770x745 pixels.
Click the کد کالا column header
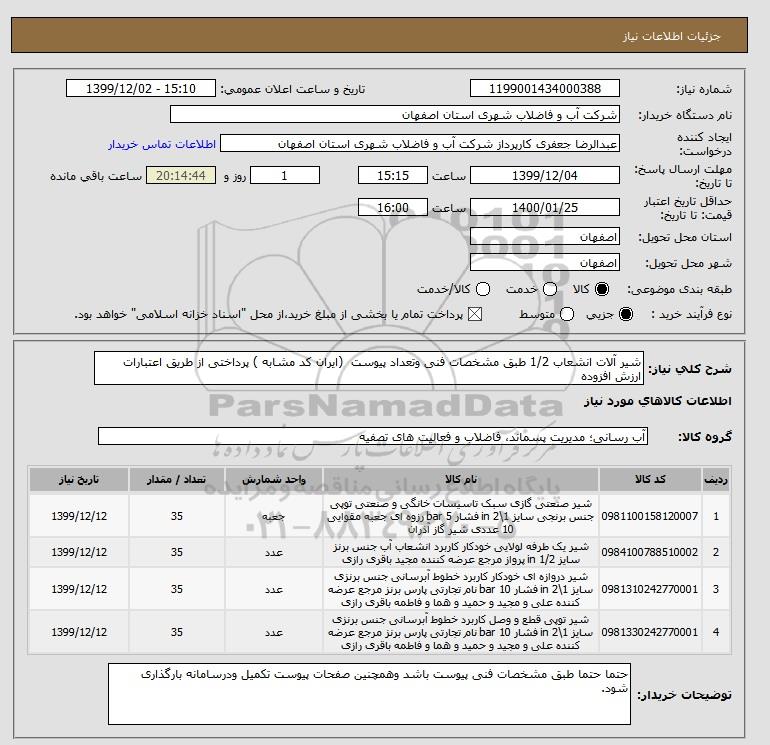pyautogui.click(x=650, y=479)
